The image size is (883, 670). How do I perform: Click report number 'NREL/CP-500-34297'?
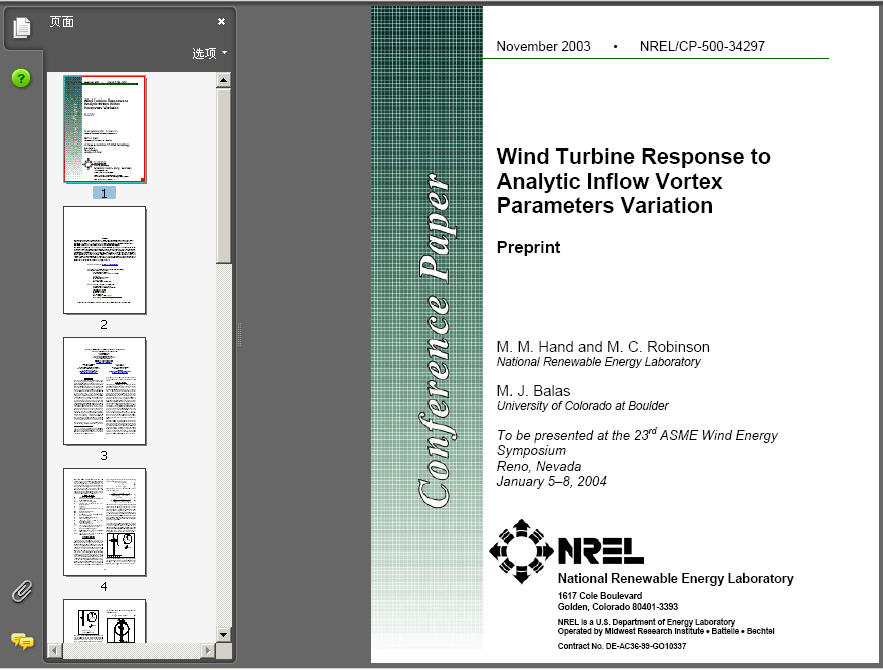point(702,46)
